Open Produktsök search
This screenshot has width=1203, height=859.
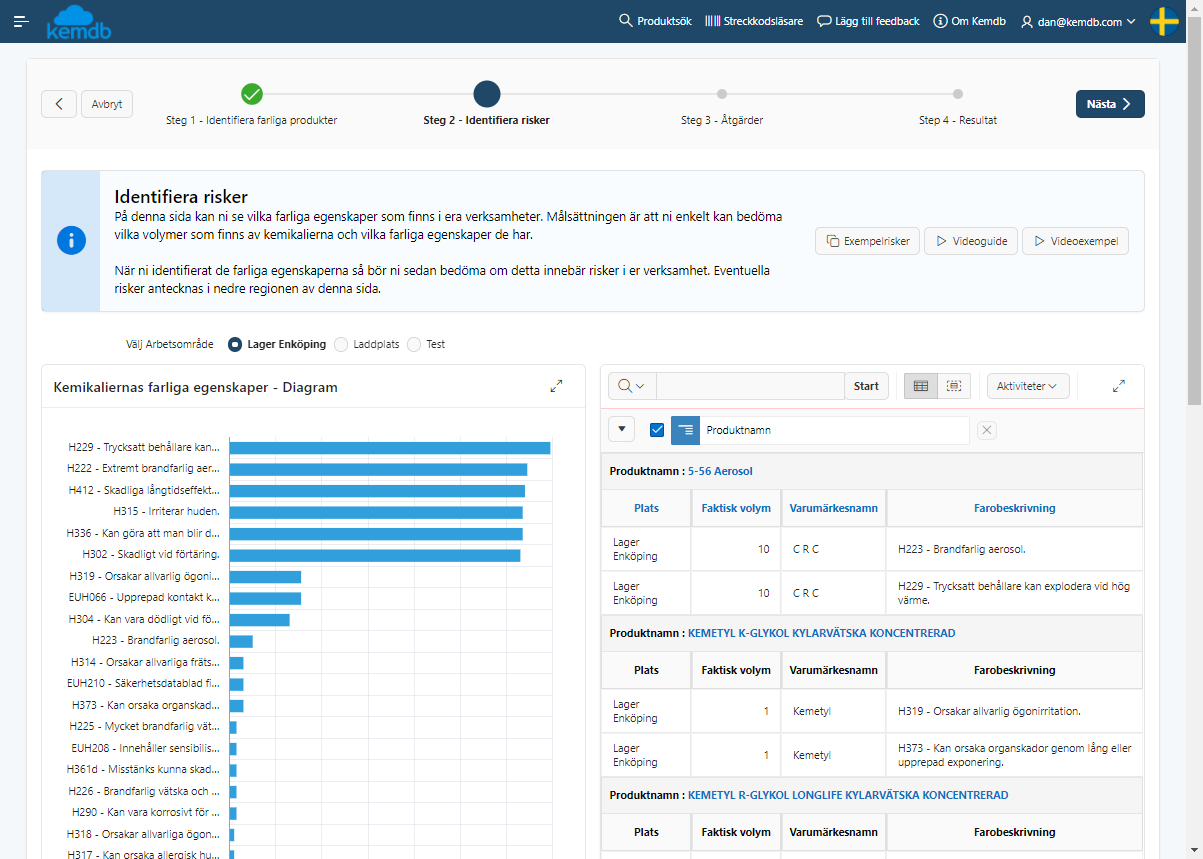tap(655, 21)
